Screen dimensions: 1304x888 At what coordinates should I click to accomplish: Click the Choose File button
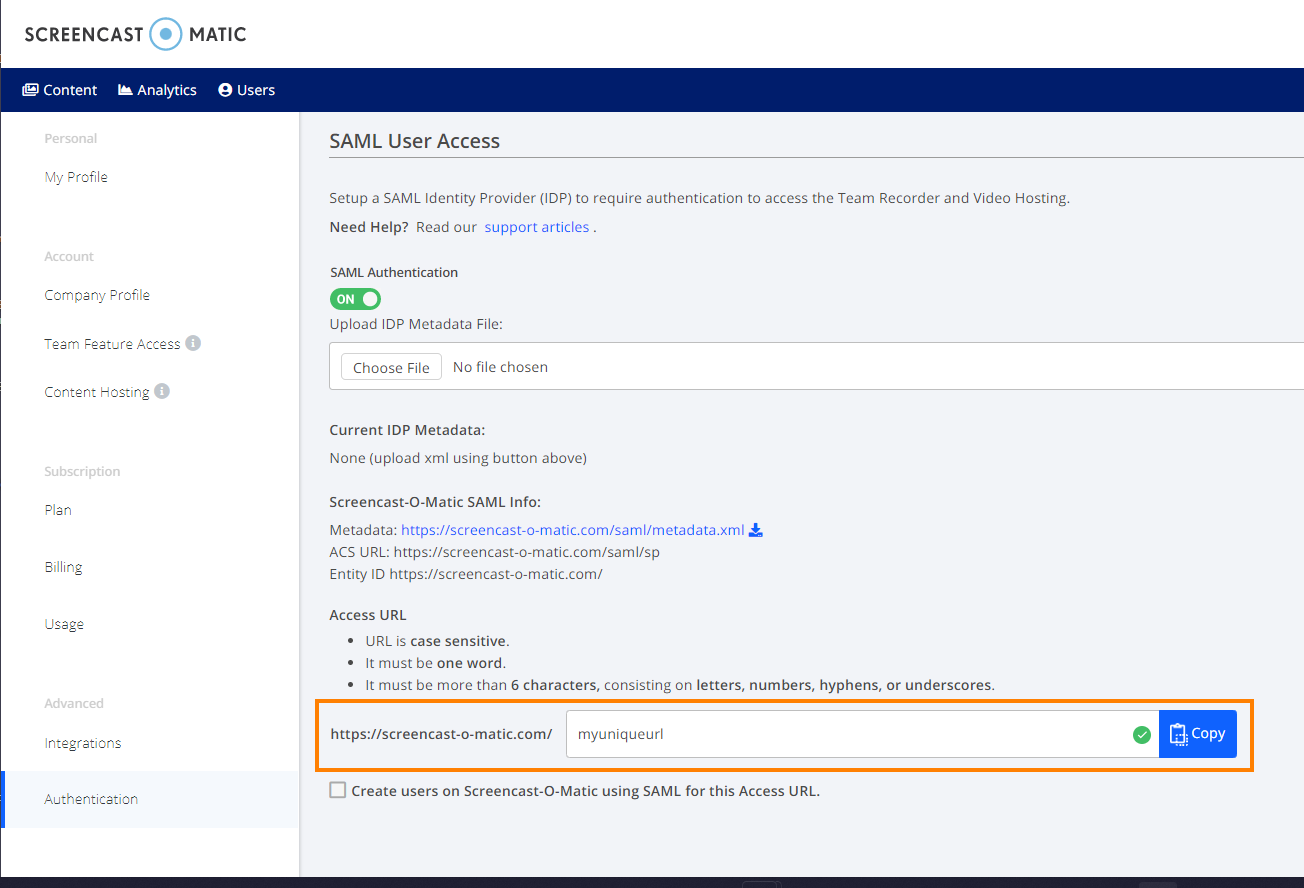(x=391, y=367)
